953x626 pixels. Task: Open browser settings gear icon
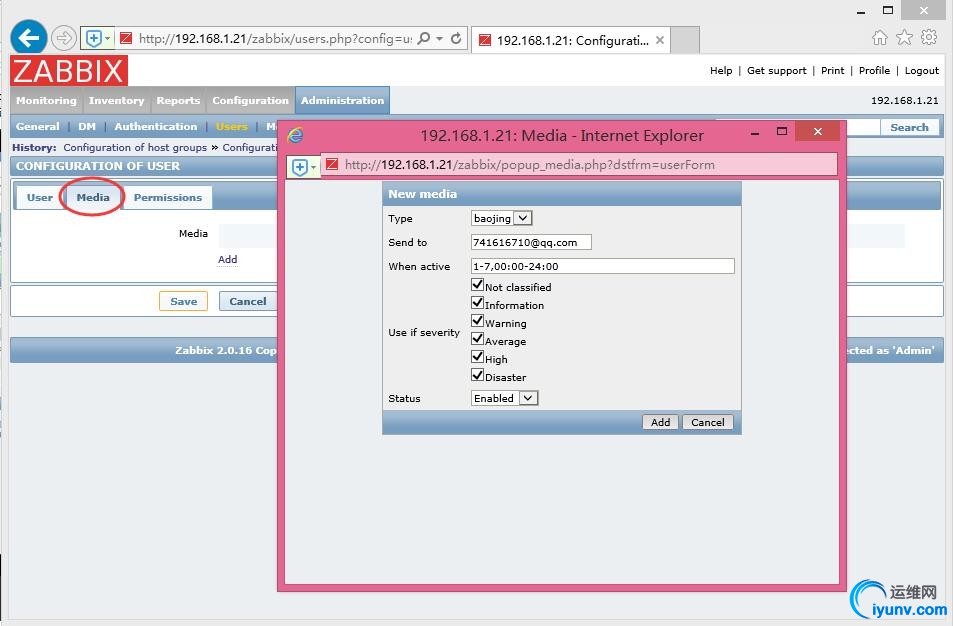pos(929,37)
